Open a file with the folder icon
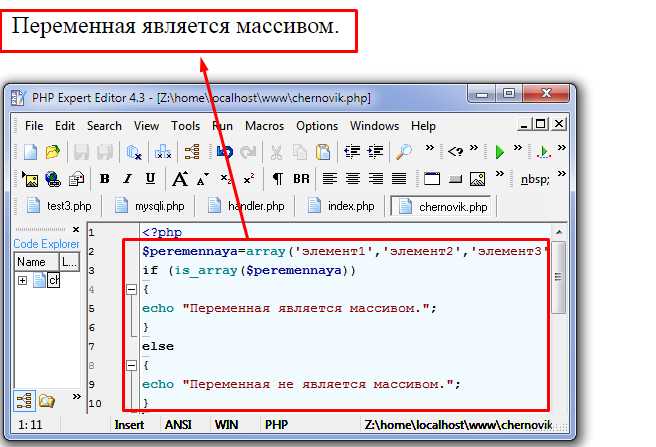This screenshot has height=447, width=656. pyautogui.click(x=53, y=152)
